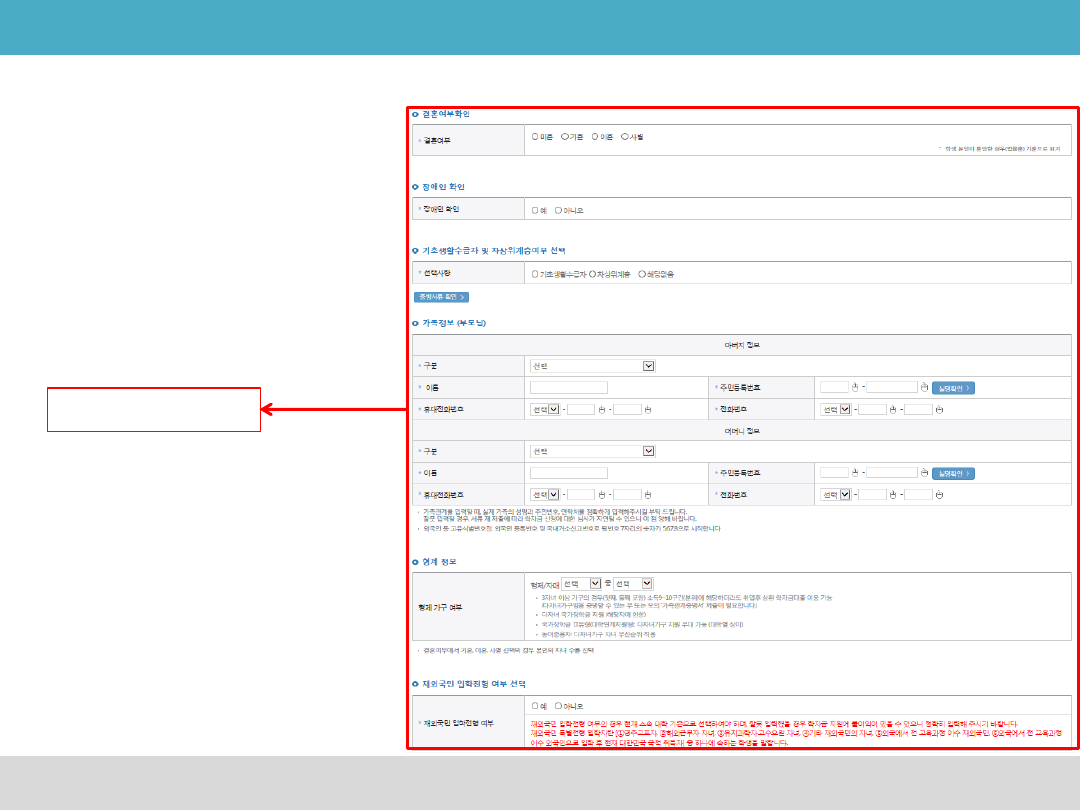The width and height of the screenshot is (1080, 810).
Task: Click father's 휴대전화번호 middle number field
Action: click(581, 409)
